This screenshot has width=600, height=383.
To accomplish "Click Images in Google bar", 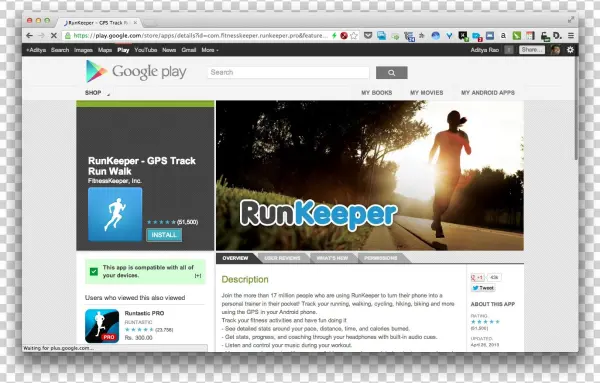I will point(83,50).
